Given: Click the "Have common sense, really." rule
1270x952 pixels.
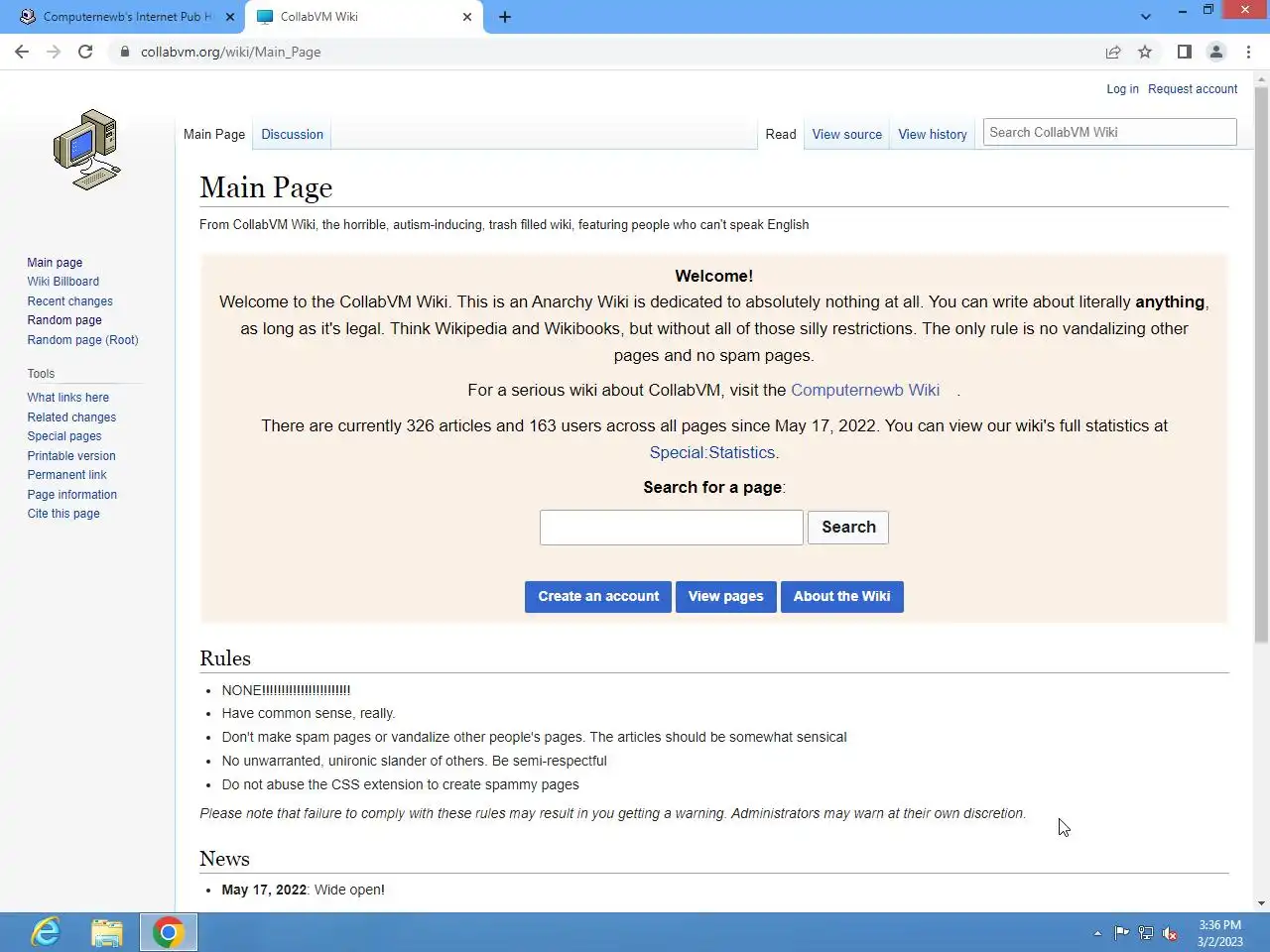Looking at the screenshot, I should 309,713.
